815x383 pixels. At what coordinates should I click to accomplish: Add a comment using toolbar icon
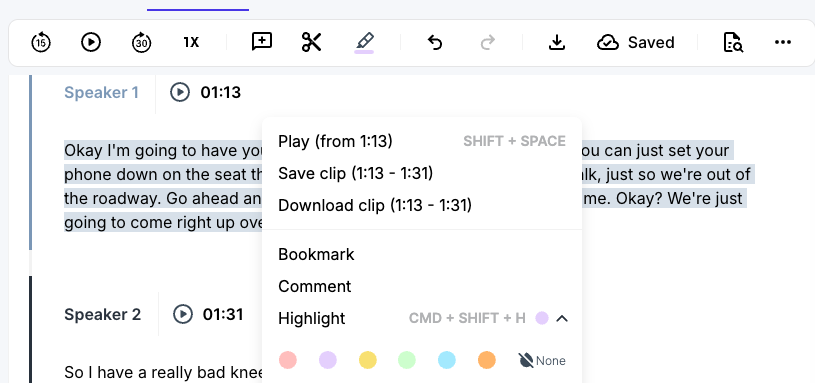(261, 42)
